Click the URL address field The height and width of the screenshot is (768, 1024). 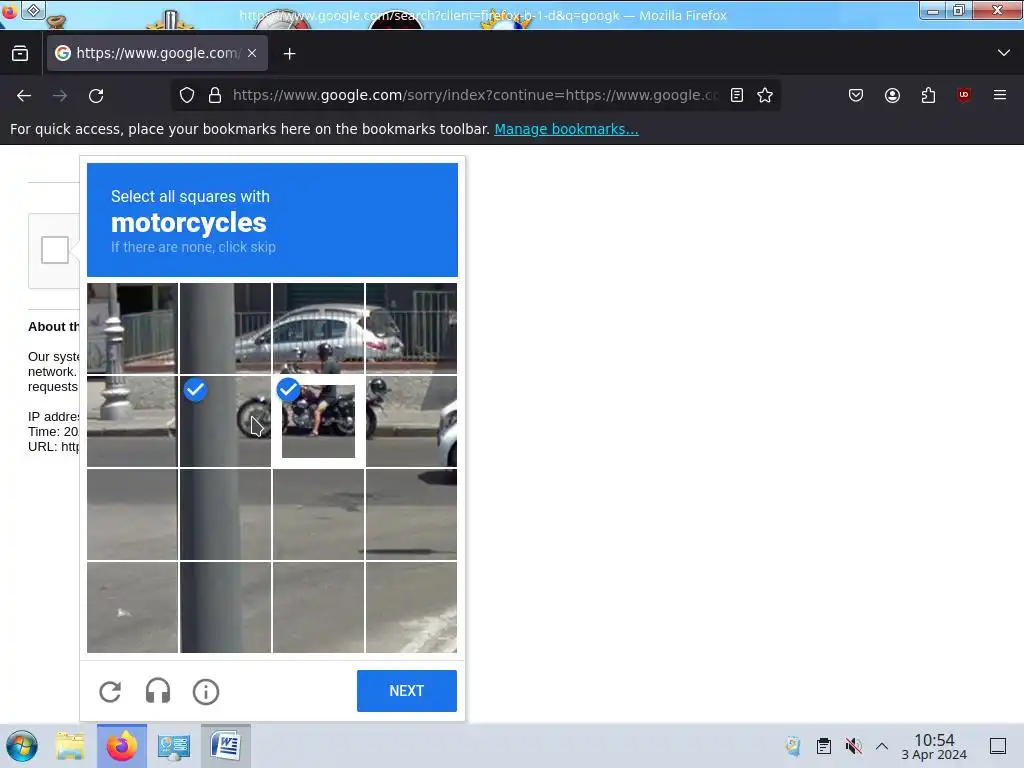point(475,95)
